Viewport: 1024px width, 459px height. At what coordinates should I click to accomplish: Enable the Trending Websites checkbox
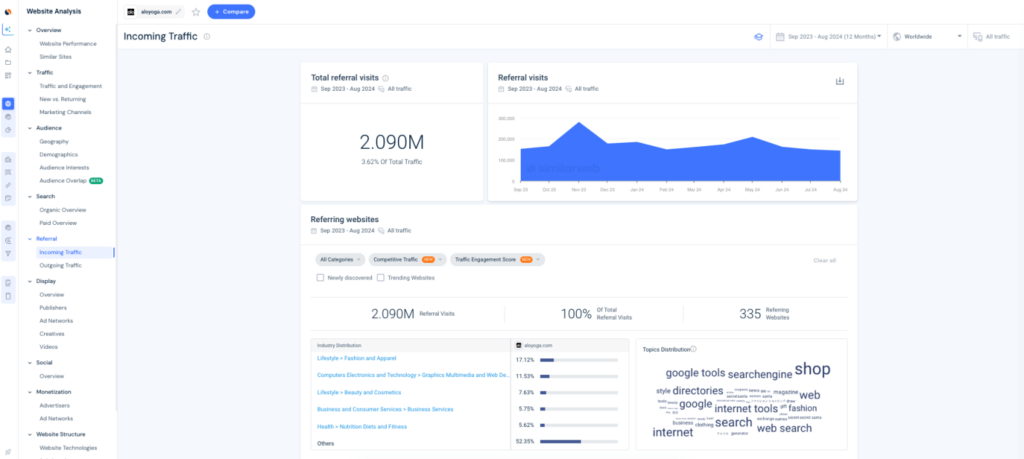[380, 277]
